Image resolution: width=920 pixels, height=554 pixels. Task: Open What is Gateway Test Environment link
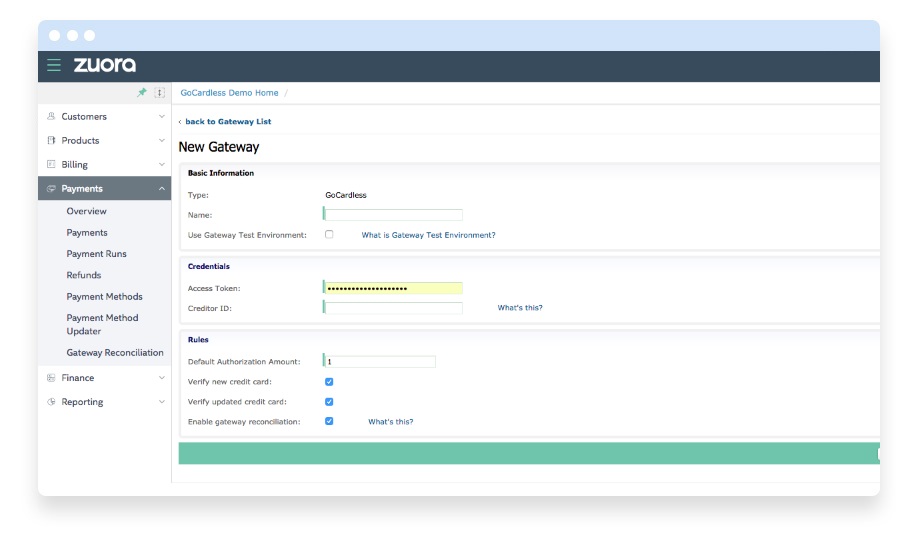pos(428,236)
